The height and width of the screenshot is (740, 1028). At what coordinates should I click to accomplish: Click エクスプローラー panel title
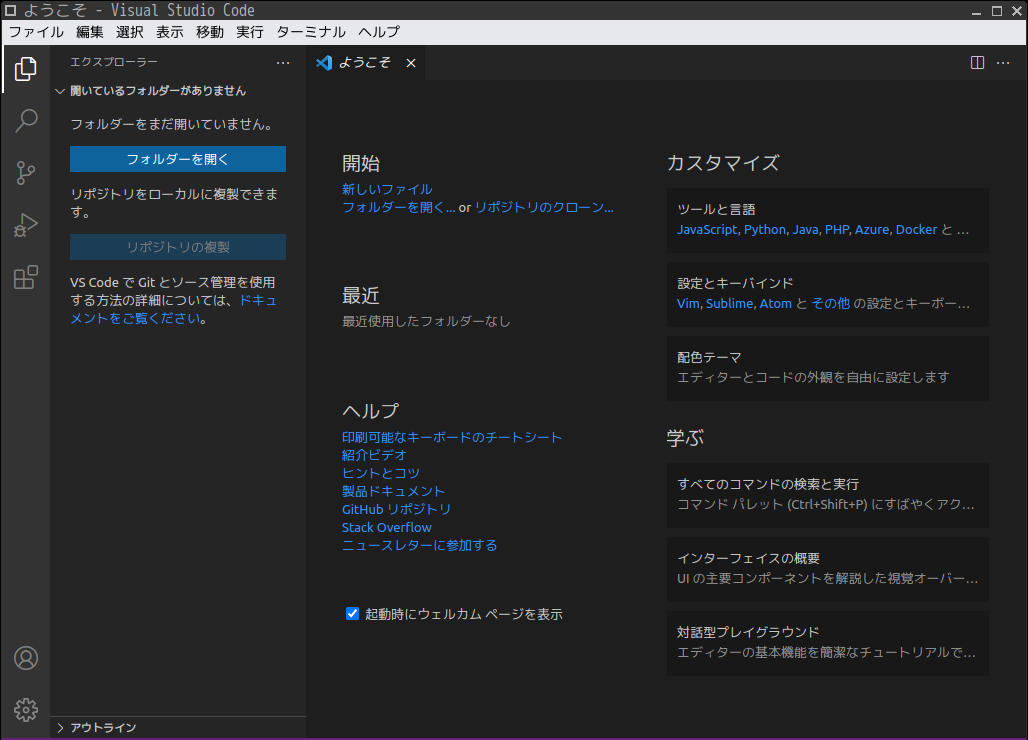tap(114, 62)
